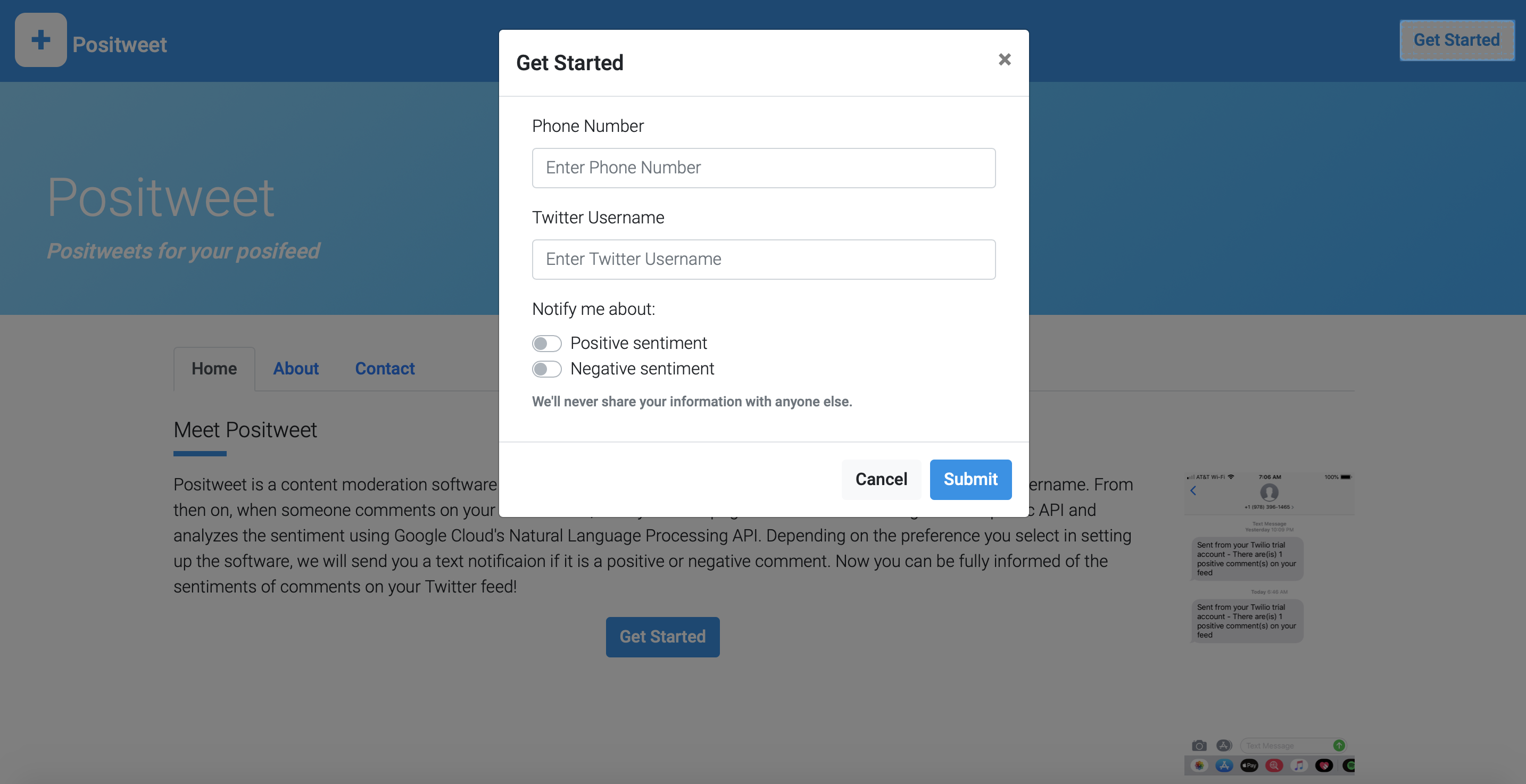Screen dimensions: 1526x784
Task: Click the Apple Pay icon in phone screenshot
Action: 1249,765
